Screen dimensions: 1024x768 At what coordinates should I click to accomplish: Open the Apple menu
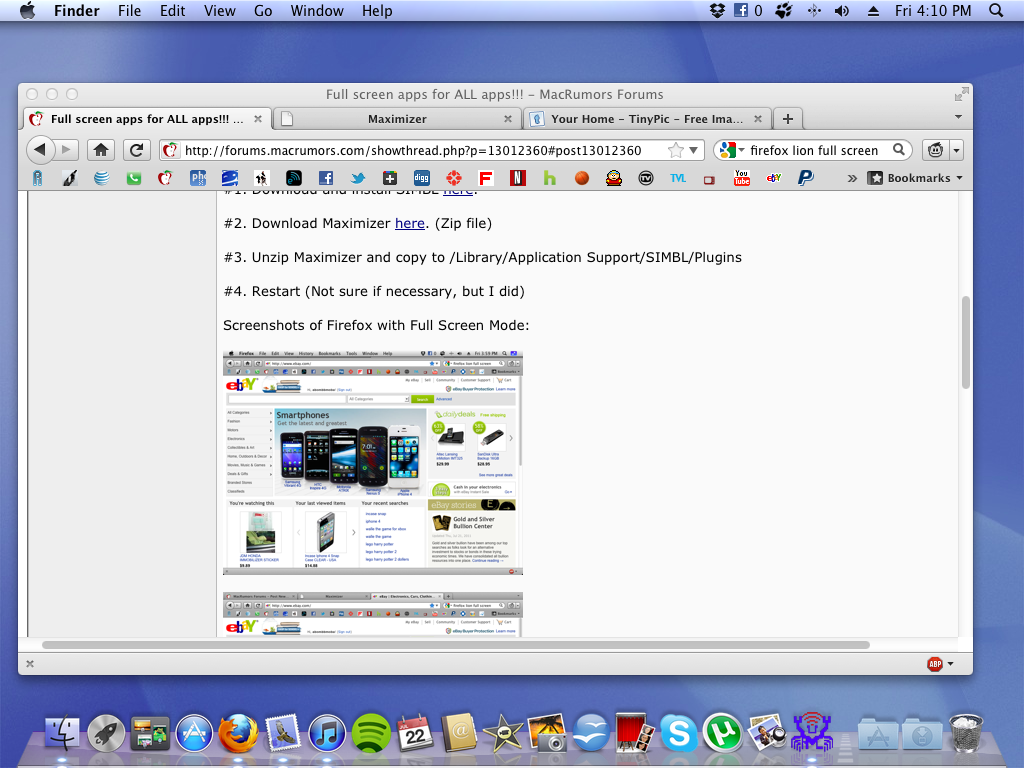coord(27,10)
